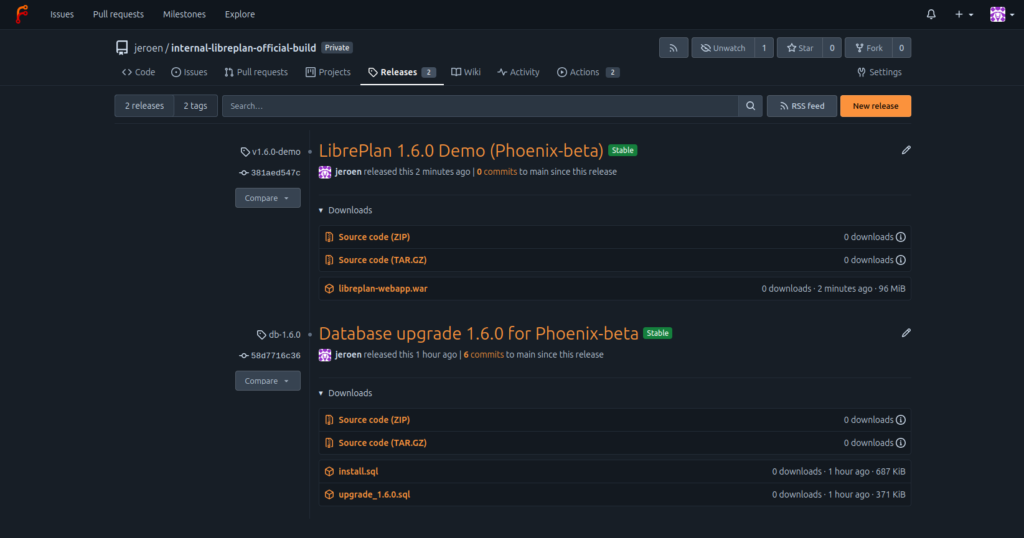
Task: Click info icon beside first Source code (ZIP)
Action: pyautogui.click(x=901, y=237)
